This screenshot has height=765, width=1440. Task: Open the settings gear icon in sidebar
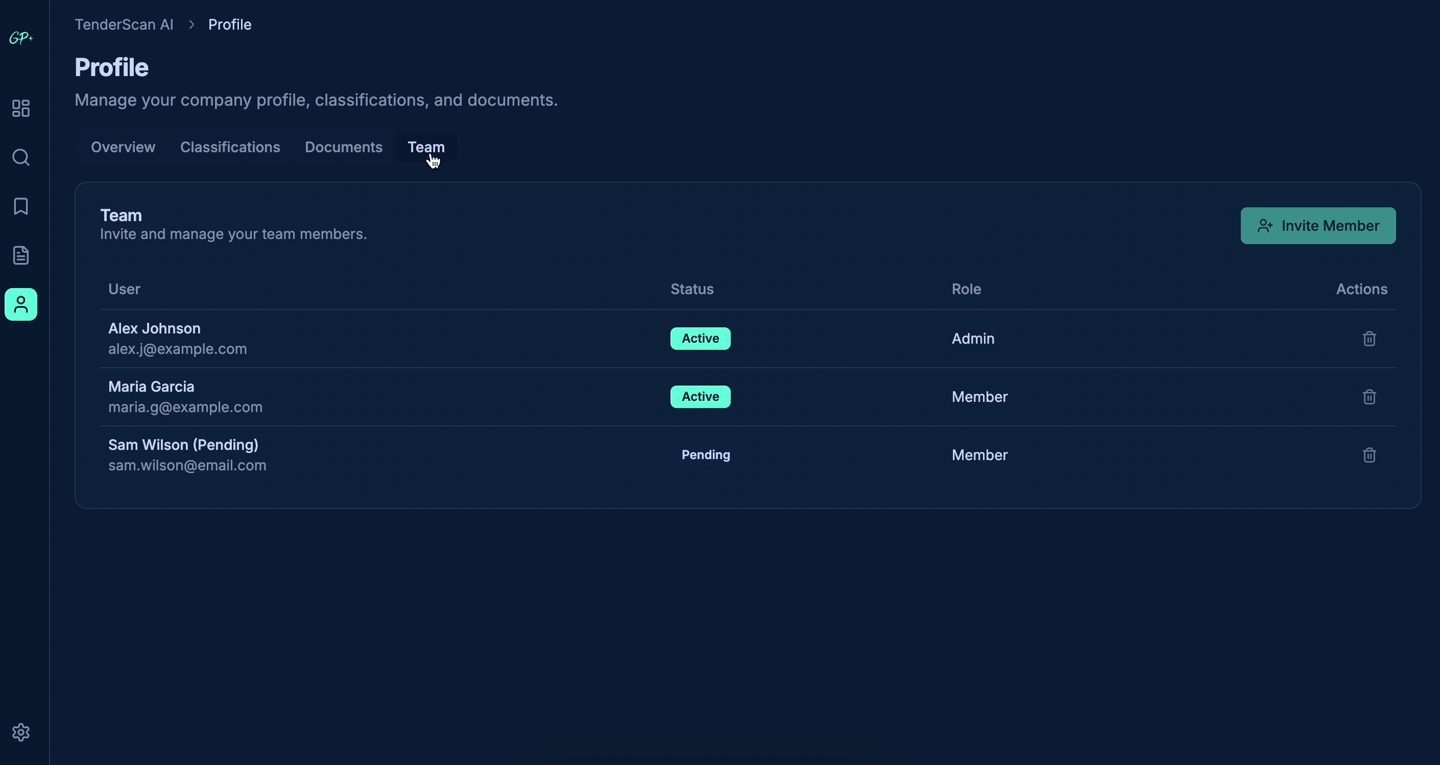pos(21,732)
